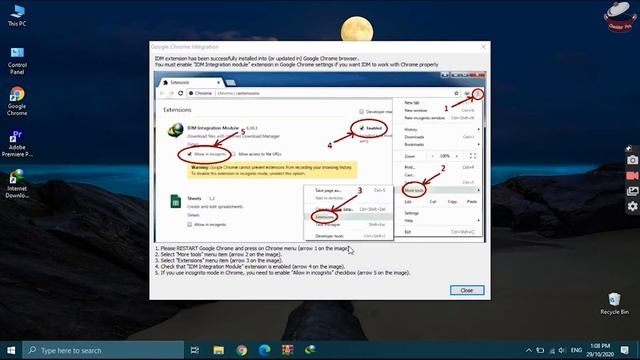Click the Chrome instruction image in the dialog
The width and height of the screenshot is (640, 360).
320,157
